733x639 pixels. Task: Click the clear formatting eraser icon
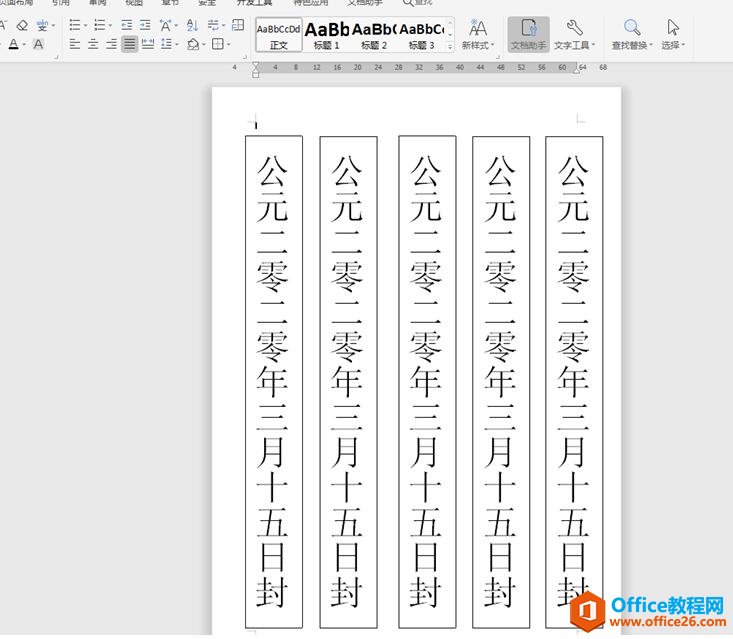[22, 25]
